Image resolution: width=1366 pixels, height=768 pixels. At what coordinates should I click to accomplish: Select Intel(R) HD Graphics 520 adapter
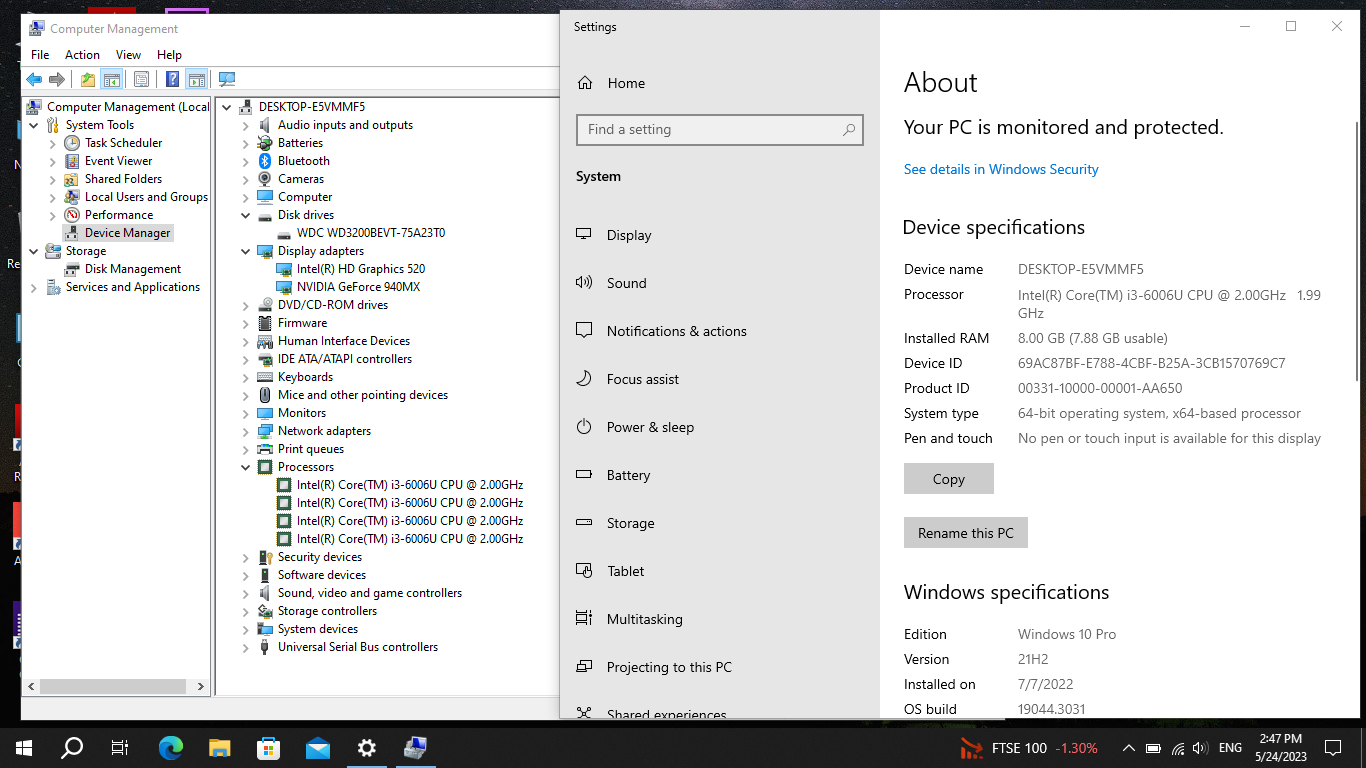(360, 269)
